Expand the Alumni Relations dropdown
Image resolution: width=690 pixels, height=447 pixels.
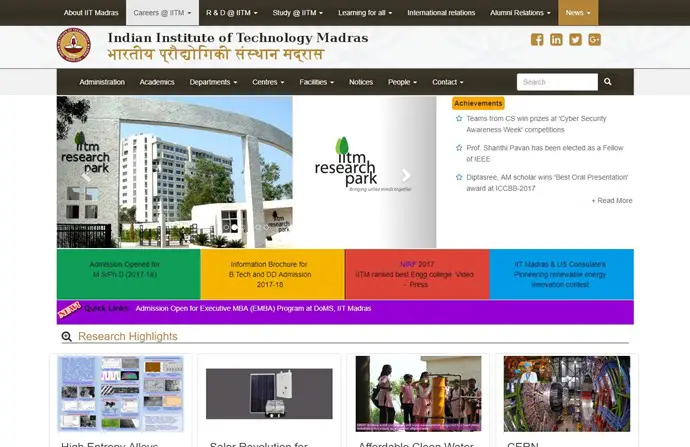coord(520,13)
